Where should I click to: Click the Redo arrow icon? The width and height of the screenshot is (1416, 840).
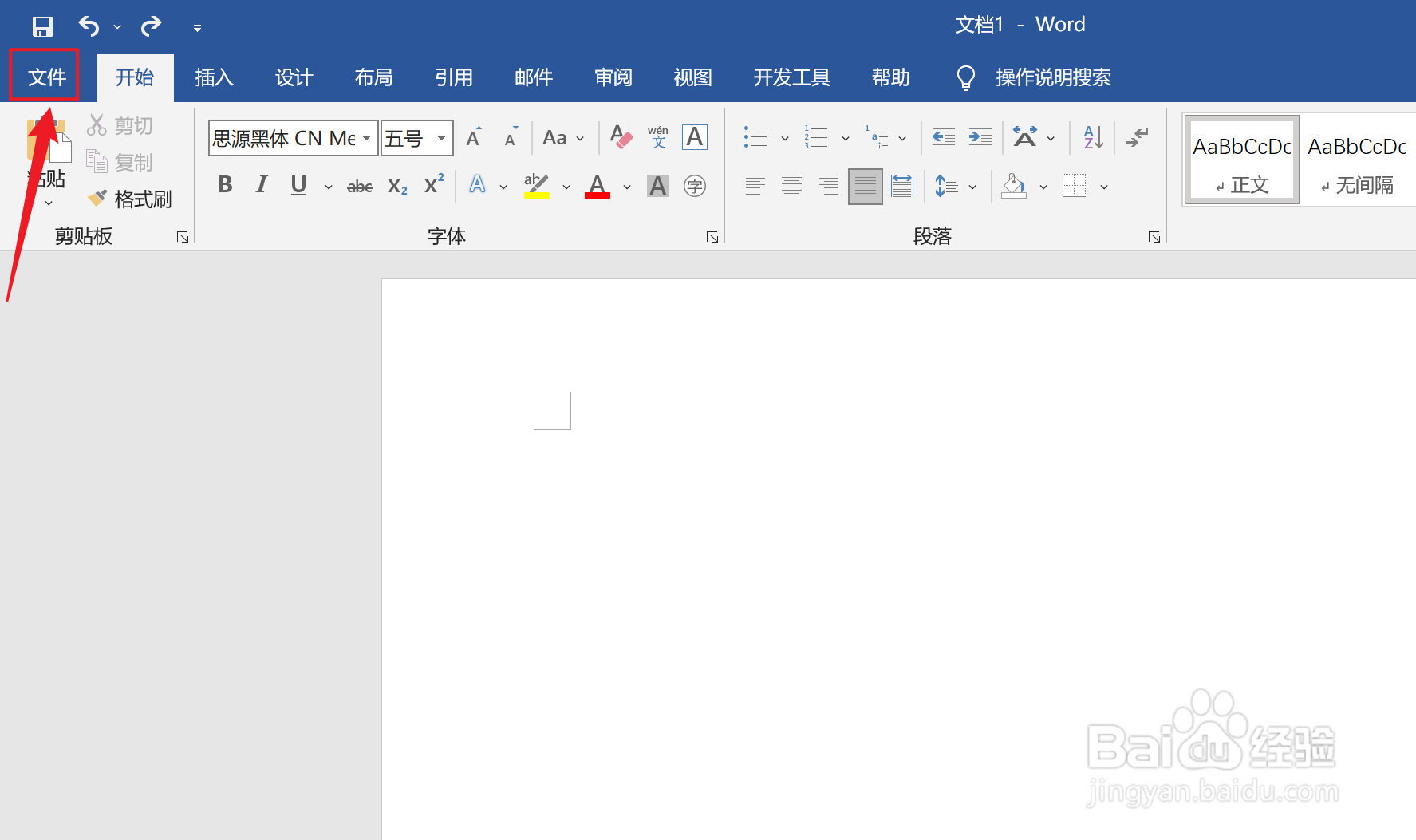(x=151, y=26)
